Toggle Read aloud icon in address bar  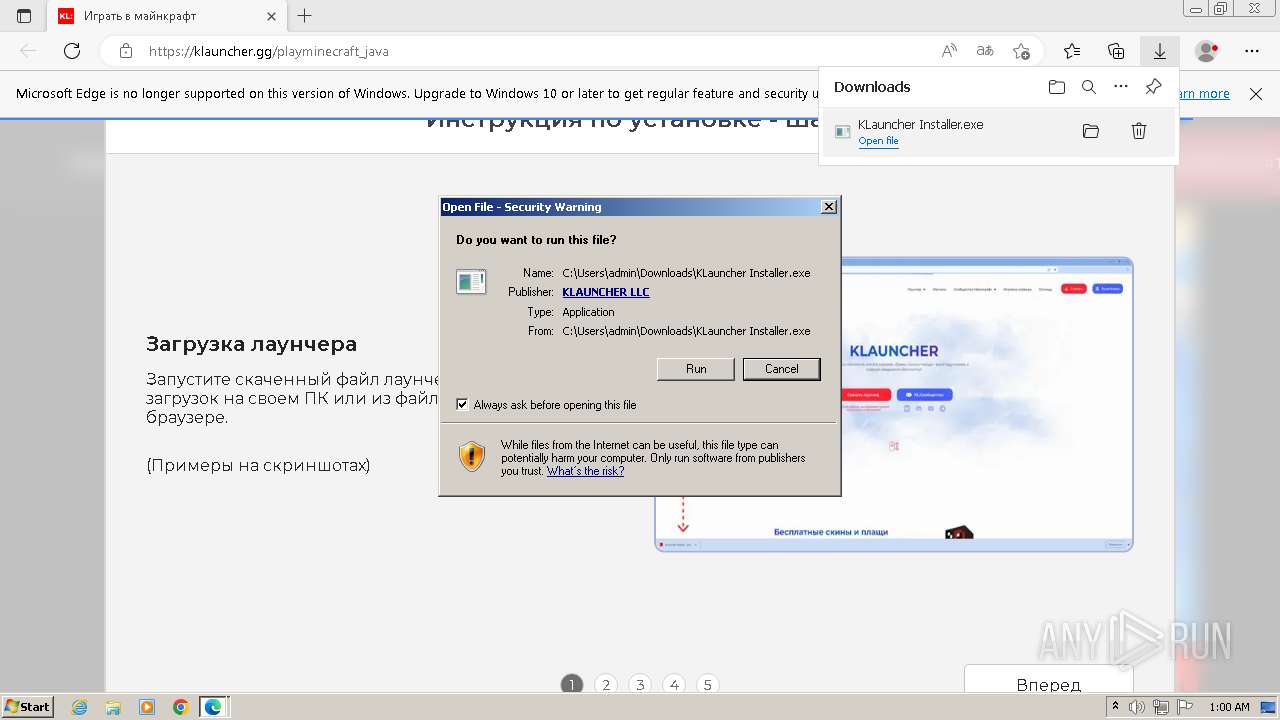(x=949, y=51)
